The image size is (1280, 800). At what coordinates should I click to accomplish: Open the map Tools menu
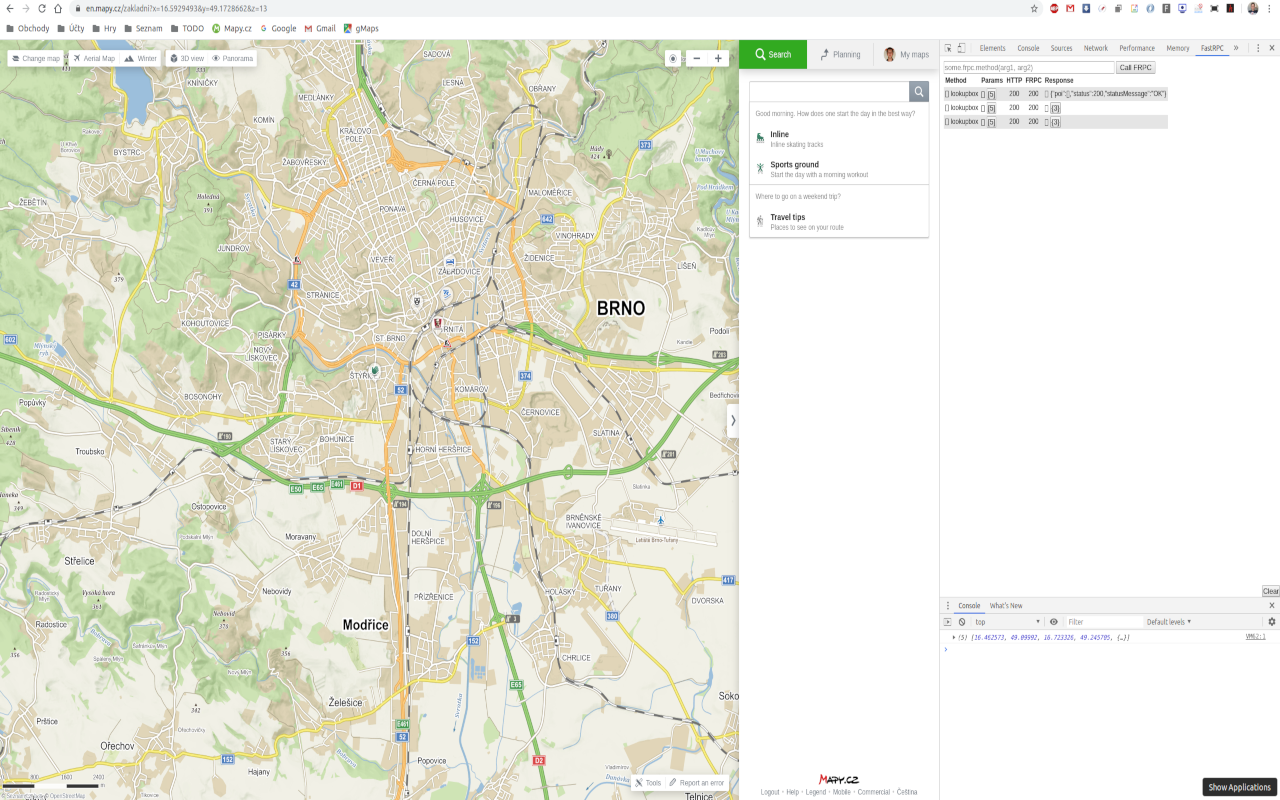[x=647, y=782]
